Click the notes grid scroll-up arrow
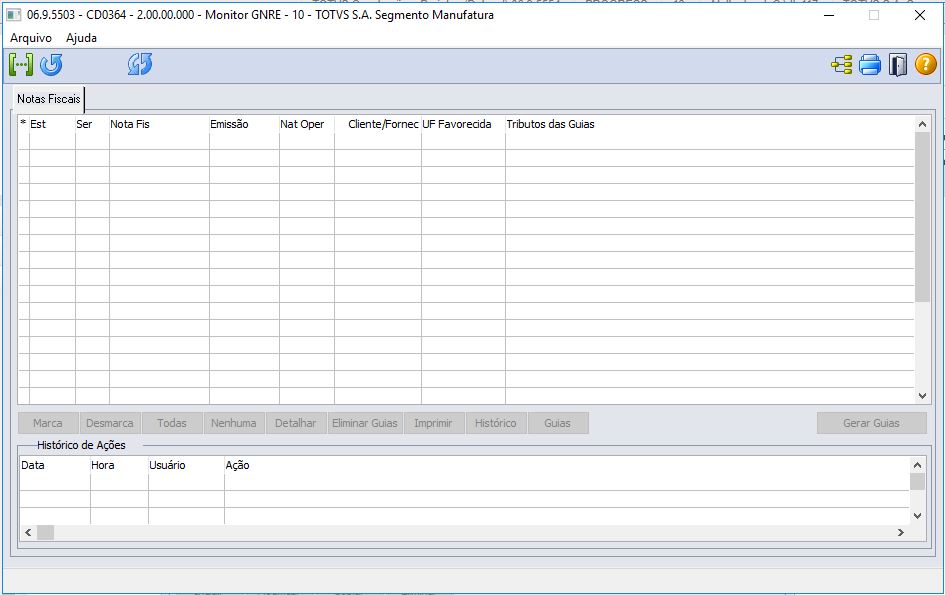This screenshot has height=595, width=945. coord(922,124)
